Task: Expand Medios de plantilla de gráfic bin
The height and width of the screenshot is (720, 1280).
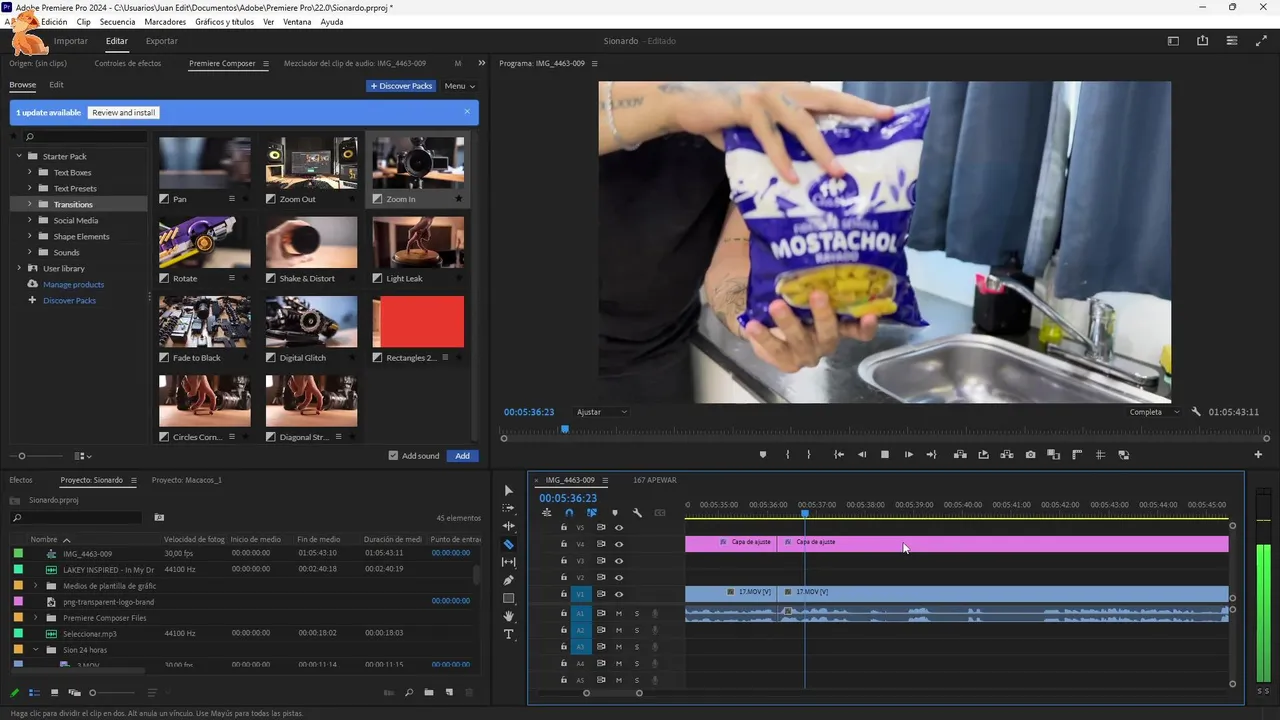Action: click(36, 585)
